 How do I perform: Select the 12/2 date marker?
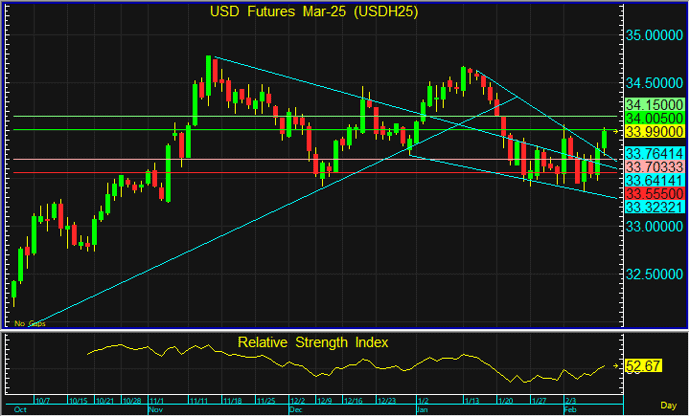click(x=297, y=401)
